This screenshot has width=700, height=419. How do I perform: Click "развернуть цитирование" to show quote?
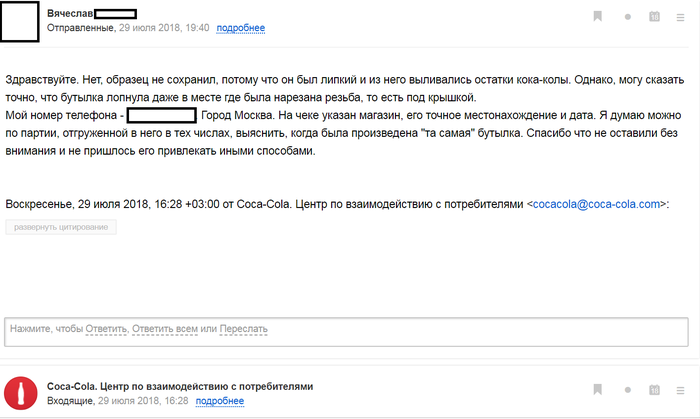click(x=61, y=227)
